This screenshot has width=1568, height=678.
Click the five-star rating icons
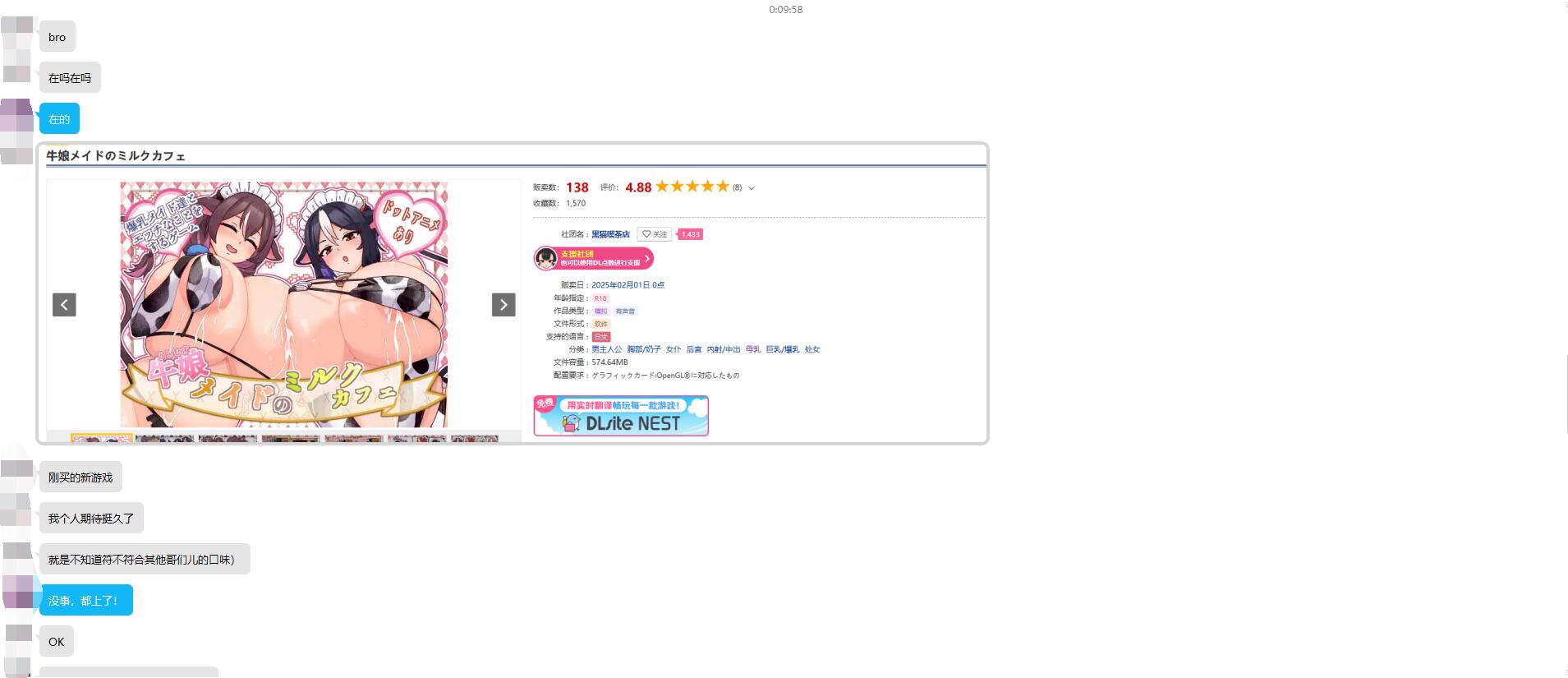(692, 187)
